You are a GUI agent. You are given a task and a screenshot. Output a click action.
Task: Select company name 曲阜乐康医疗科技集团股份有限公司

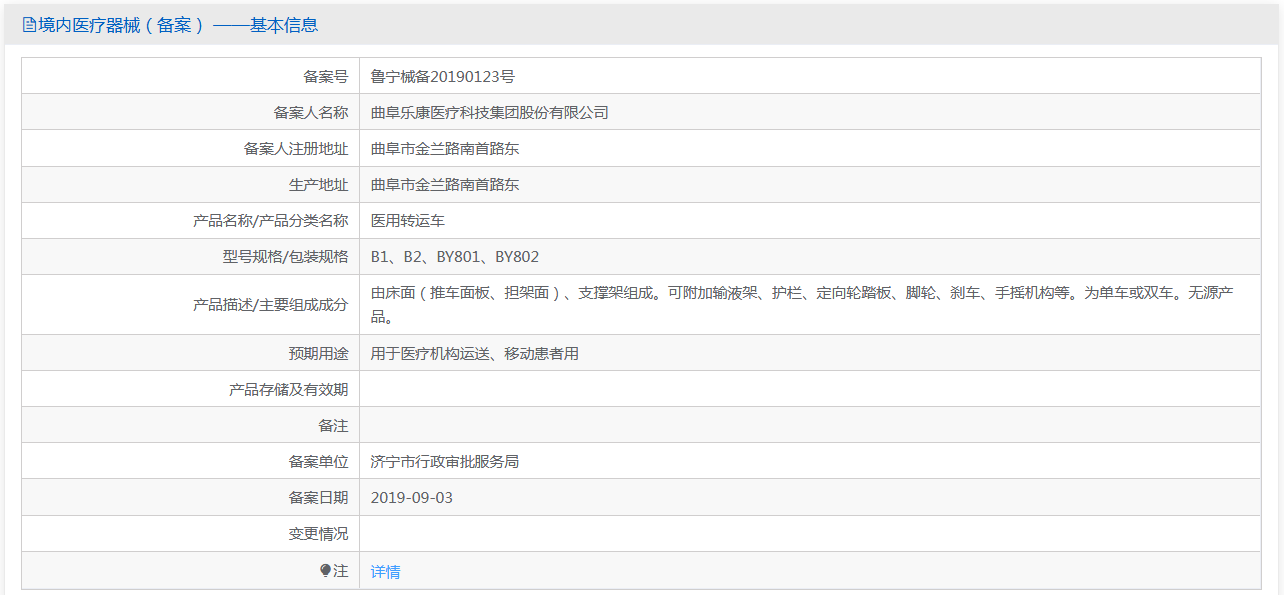[489, 112]
